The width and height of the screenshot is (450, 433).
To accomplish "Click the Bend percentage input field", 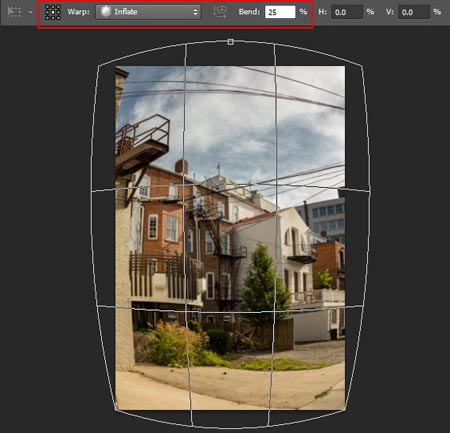I will (280, 12).
